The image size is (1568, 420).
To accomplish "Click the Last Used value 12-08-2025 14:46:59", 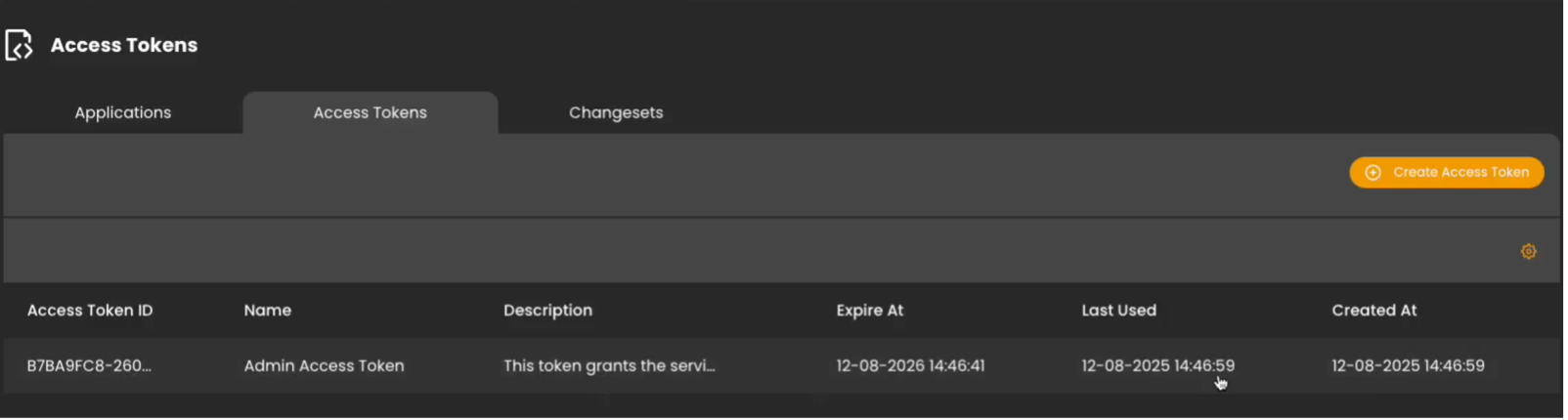I will click(x=1157, y=366).
